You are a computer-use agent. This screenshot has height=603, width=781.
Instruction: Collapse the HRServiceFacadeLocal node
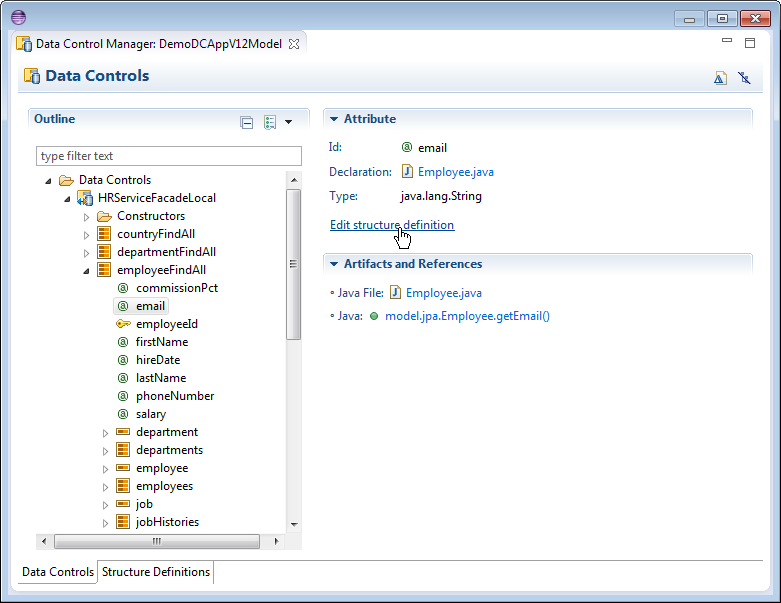(67, 199)
